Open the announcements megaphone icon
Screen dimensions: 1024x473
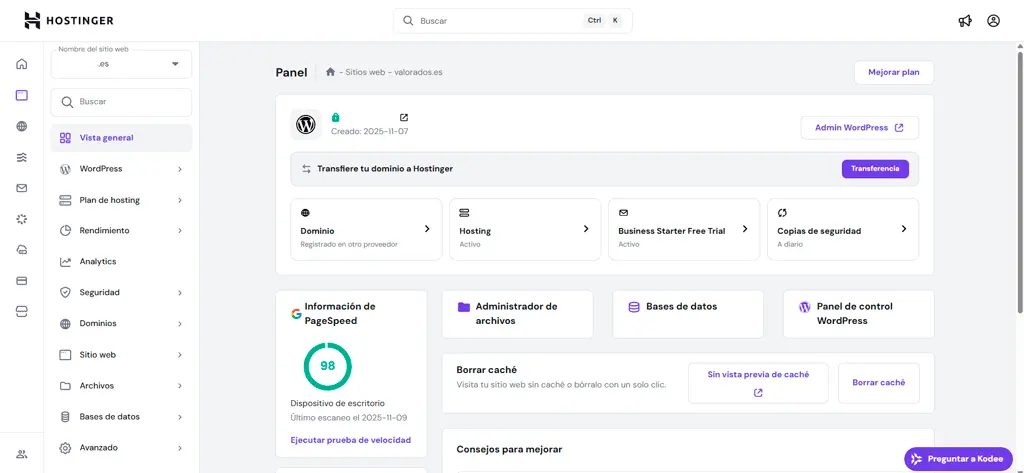point(965,20)
